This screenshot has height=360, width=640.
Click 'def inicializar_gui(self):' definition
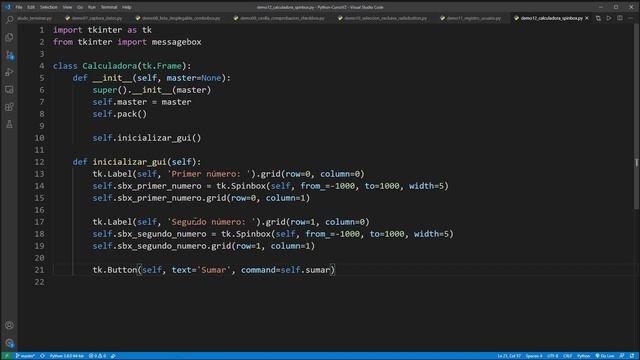click(137, 162)
